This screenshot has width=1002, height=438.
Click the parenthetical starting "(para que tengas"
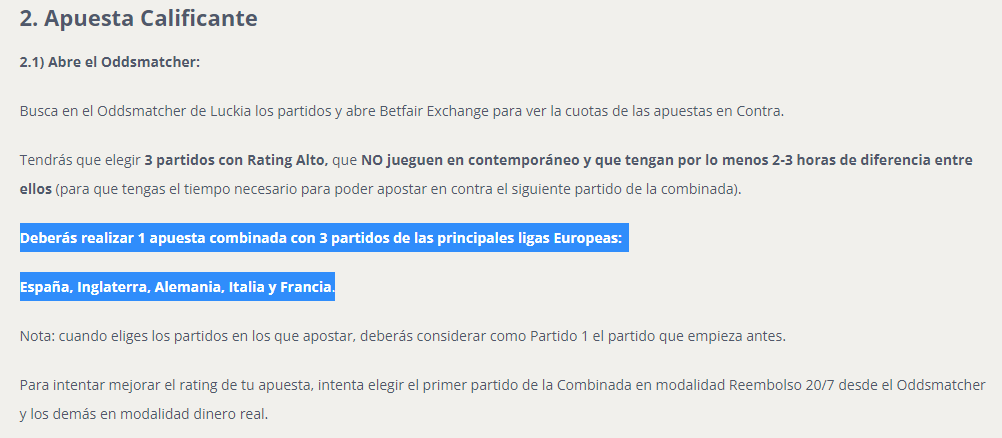coord(398,190)
